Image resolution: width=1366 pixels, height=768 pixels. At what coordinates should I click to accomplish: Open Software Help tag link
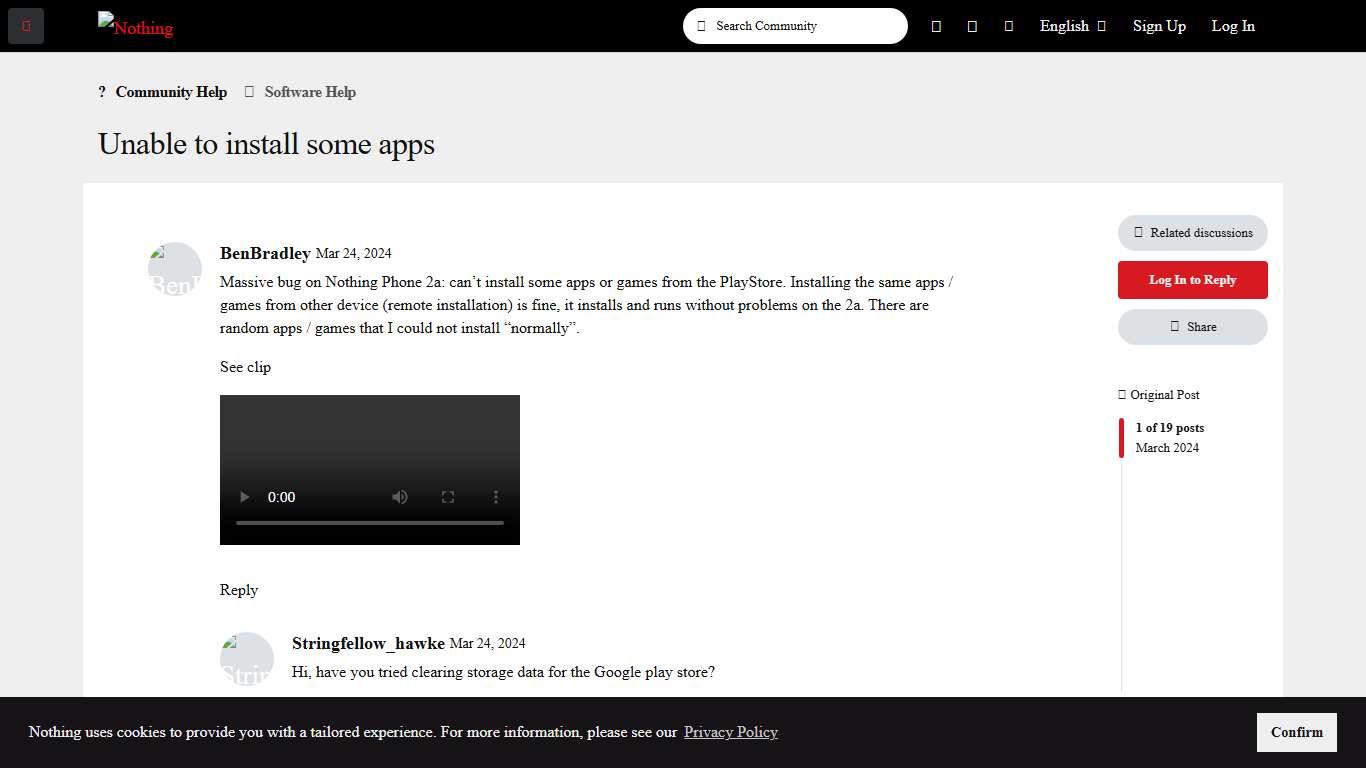[x=309, y=92]
